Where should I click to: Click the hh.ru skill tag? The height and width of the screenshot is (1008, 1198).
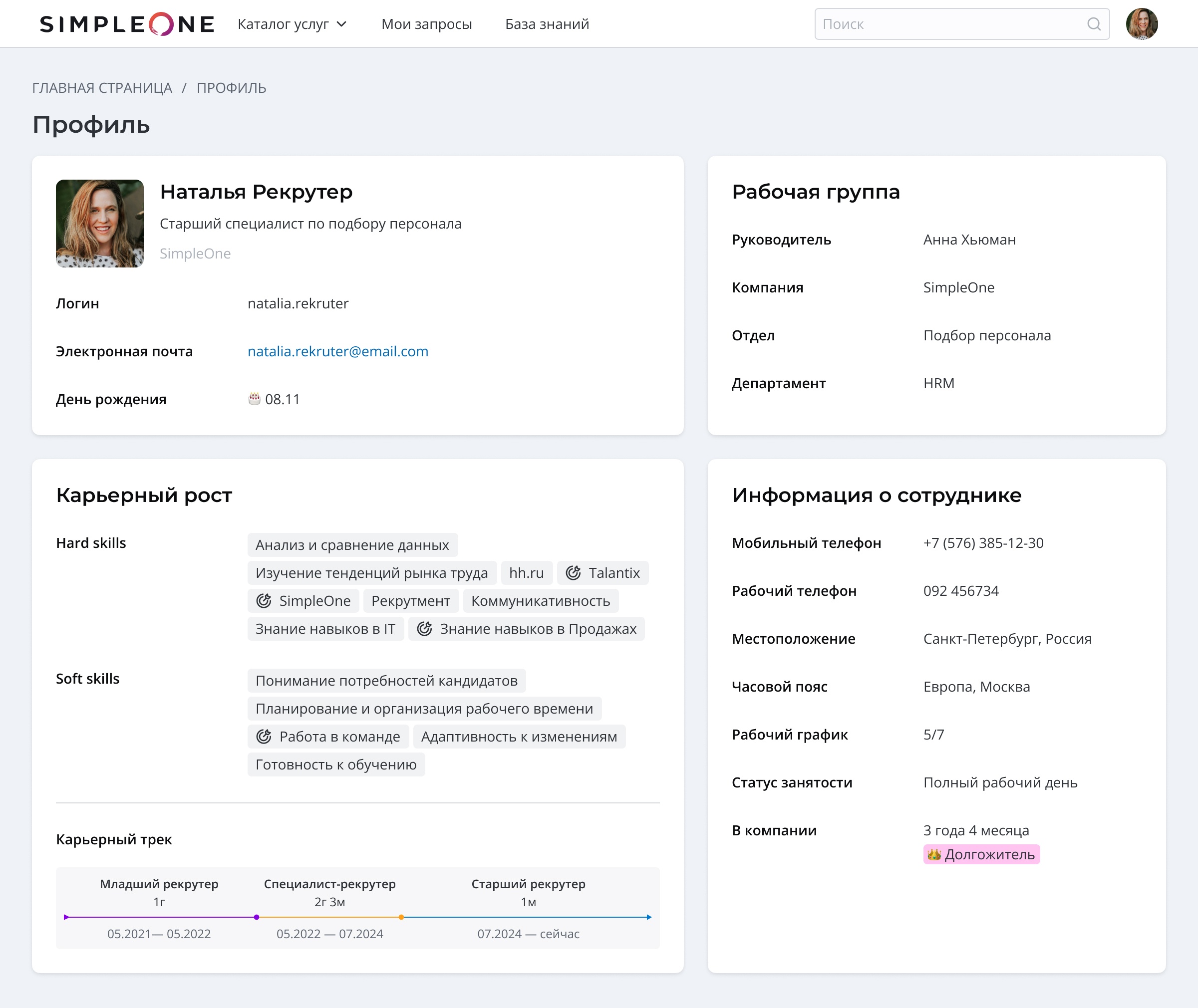tap(526, 572)
